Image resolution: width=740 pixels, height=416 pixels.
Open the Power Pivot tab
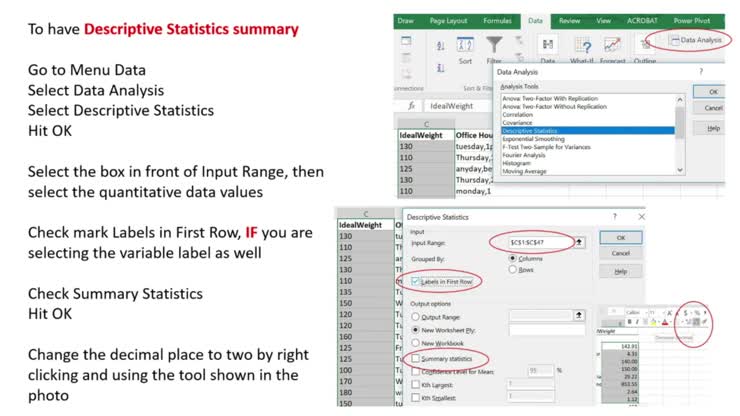click(x=691, y=21)
